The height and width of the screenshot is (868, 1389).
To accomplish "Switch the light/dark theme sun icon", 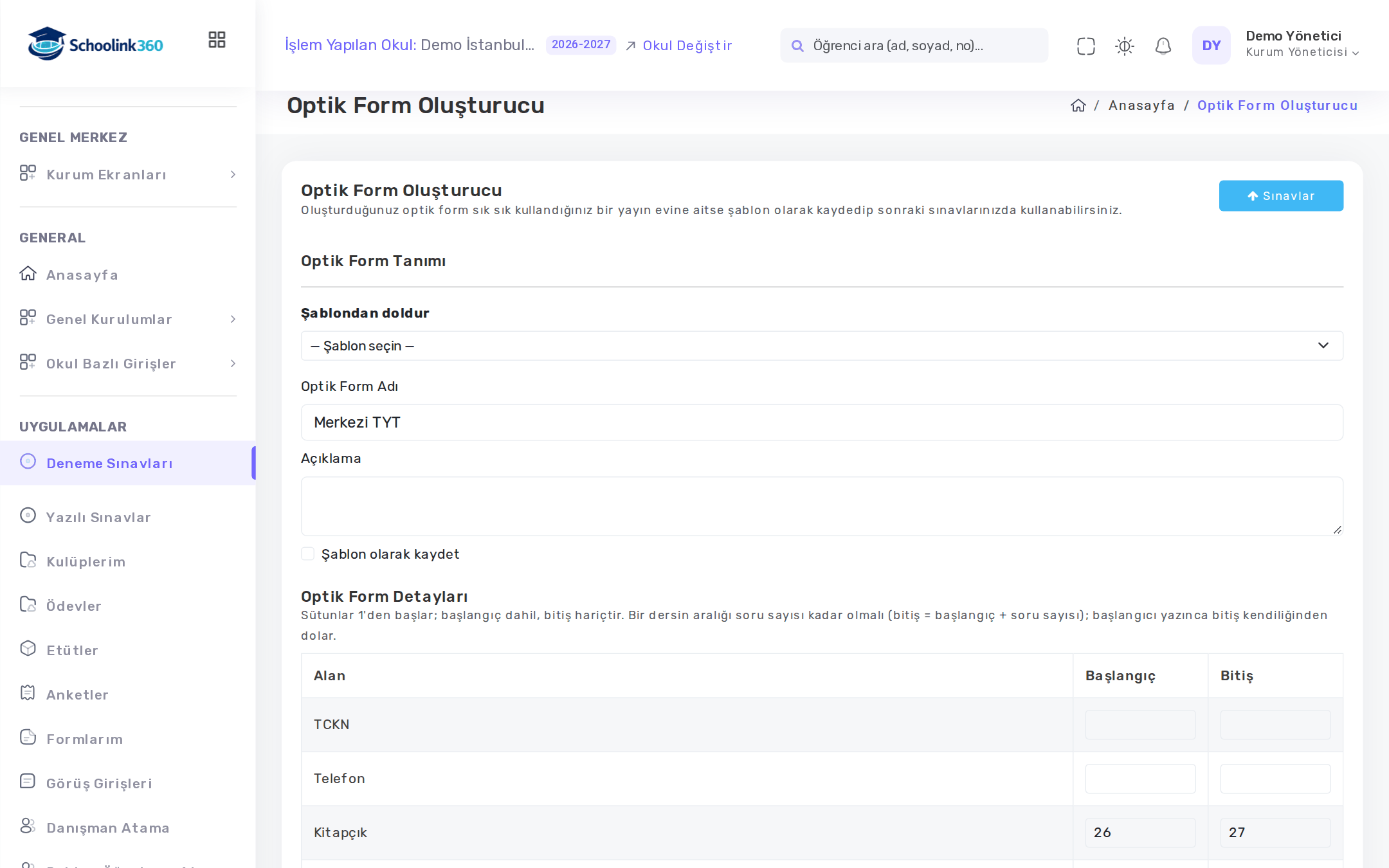I will (x=1125, y=46).
